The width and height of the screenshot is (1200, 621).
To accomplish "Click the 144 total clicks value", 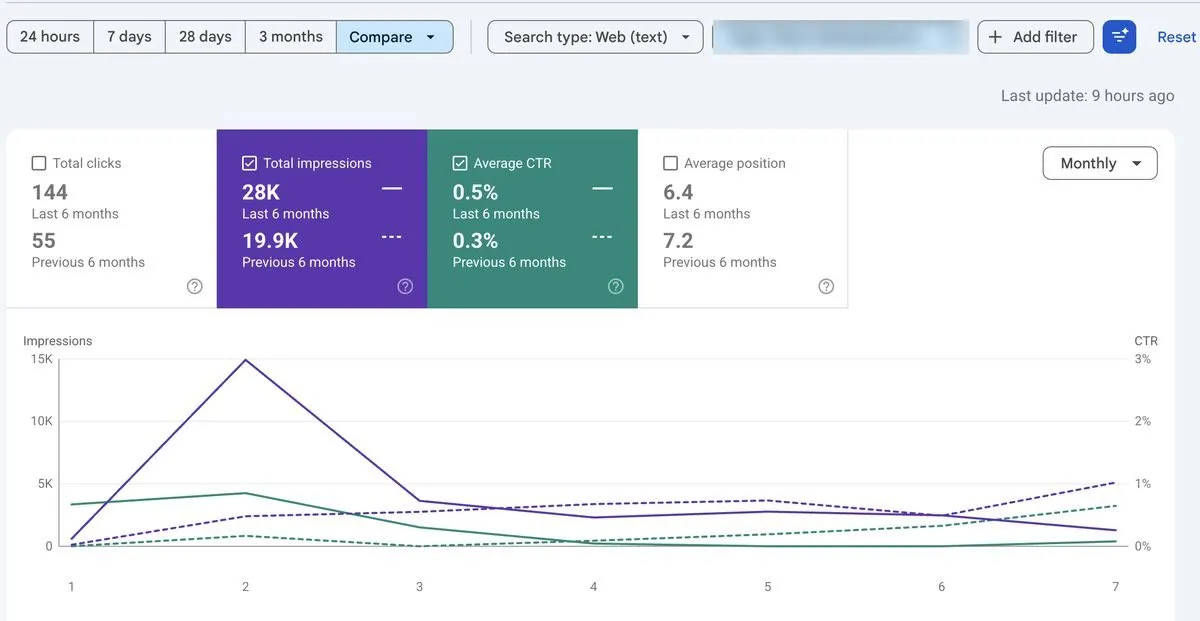I will [x=50, y=192].
